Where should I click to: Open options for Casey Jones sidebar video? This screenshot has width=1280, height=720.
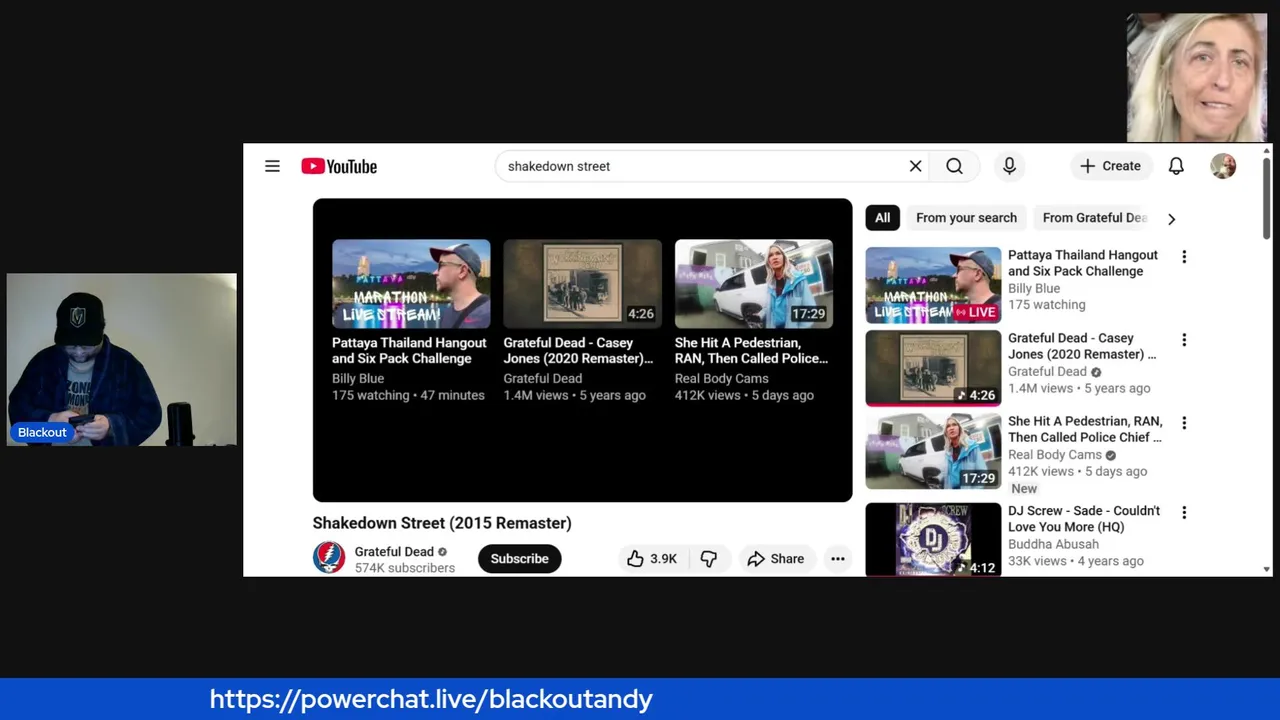point(1184,340)
